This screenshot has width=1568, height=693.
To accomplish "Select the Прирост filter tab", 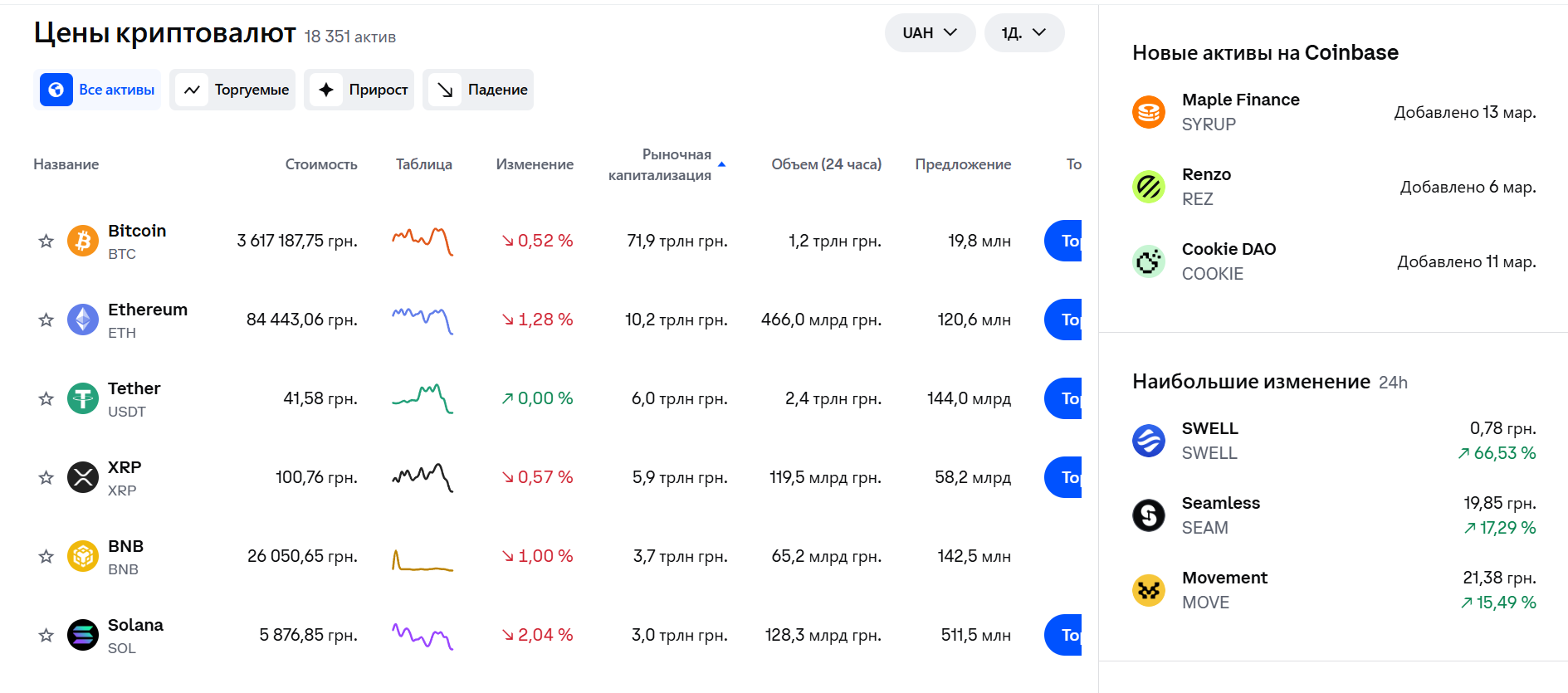I will click(359, 90).
